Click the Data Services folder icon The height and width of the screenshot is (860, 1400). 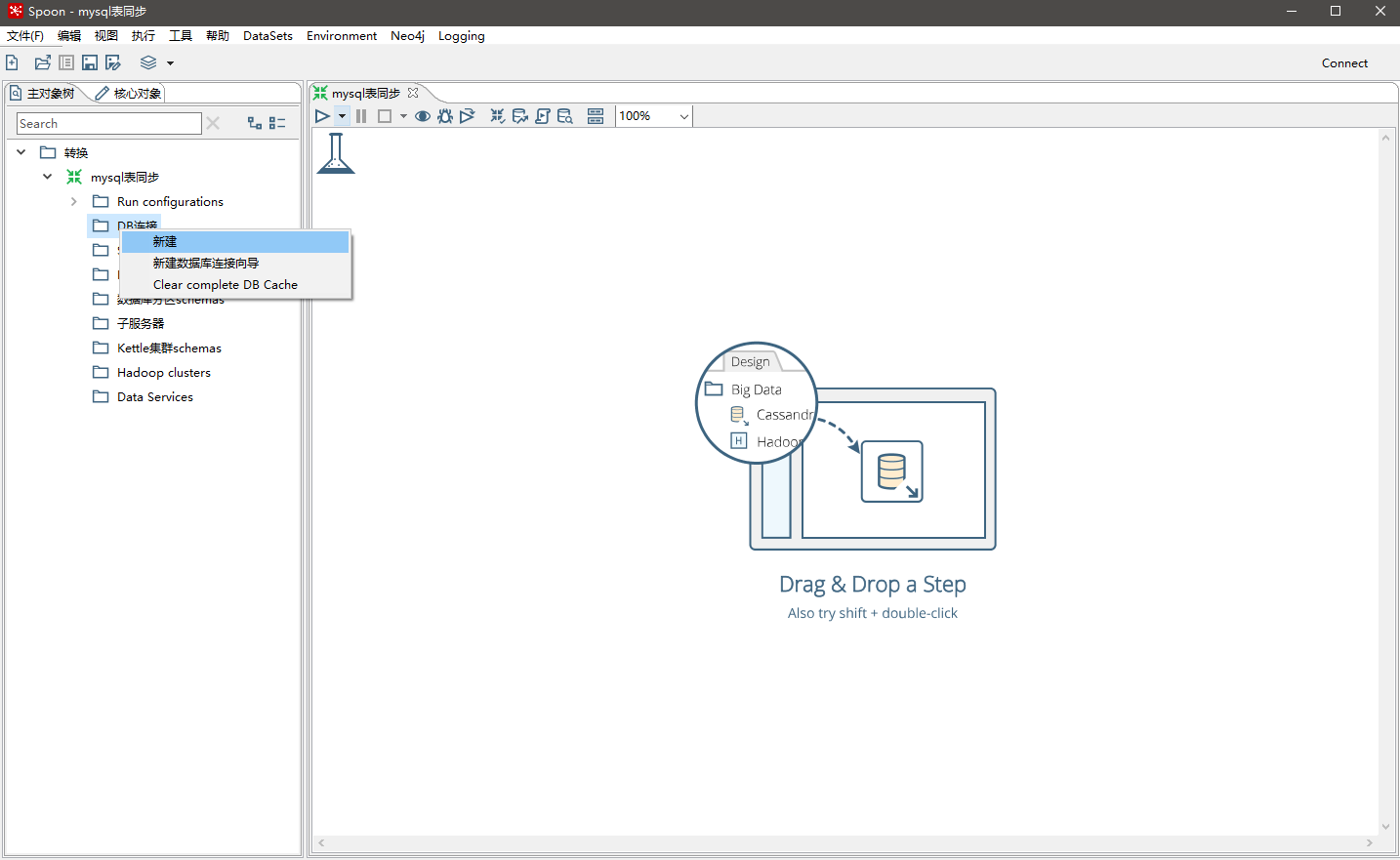tap(101, 396)
